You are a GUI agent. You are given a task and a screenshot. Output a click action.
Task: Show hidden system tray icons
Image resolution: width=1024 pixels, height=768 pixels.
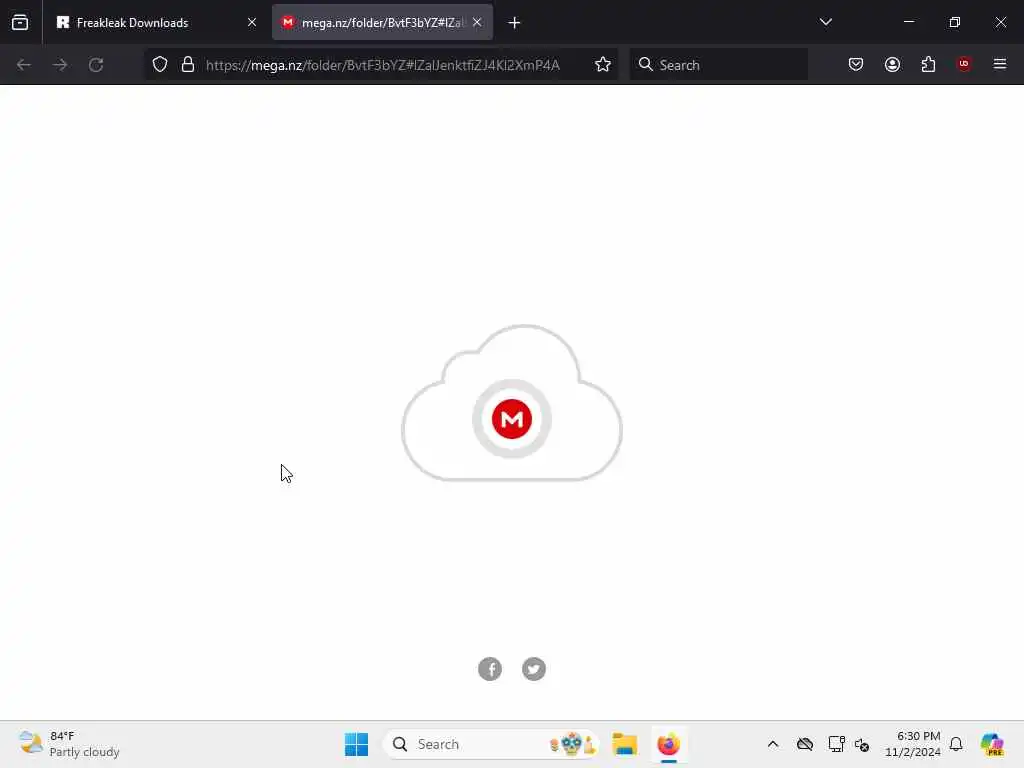pos(773,744)
